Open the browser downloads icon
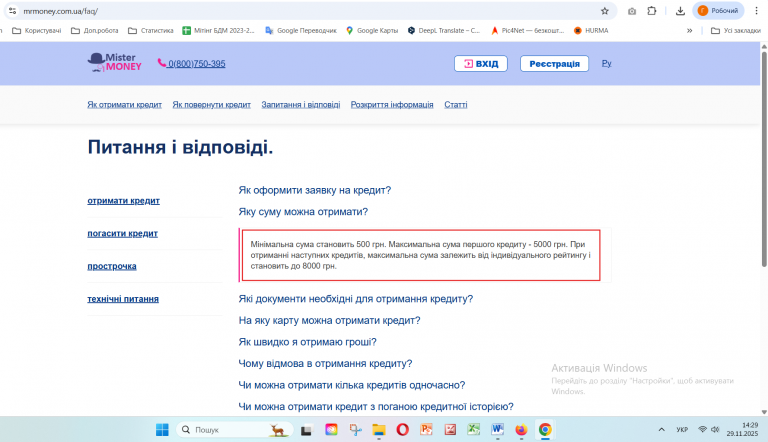This screenshot has width=768, height=442. pyautogui.click(x=680, y=11)
